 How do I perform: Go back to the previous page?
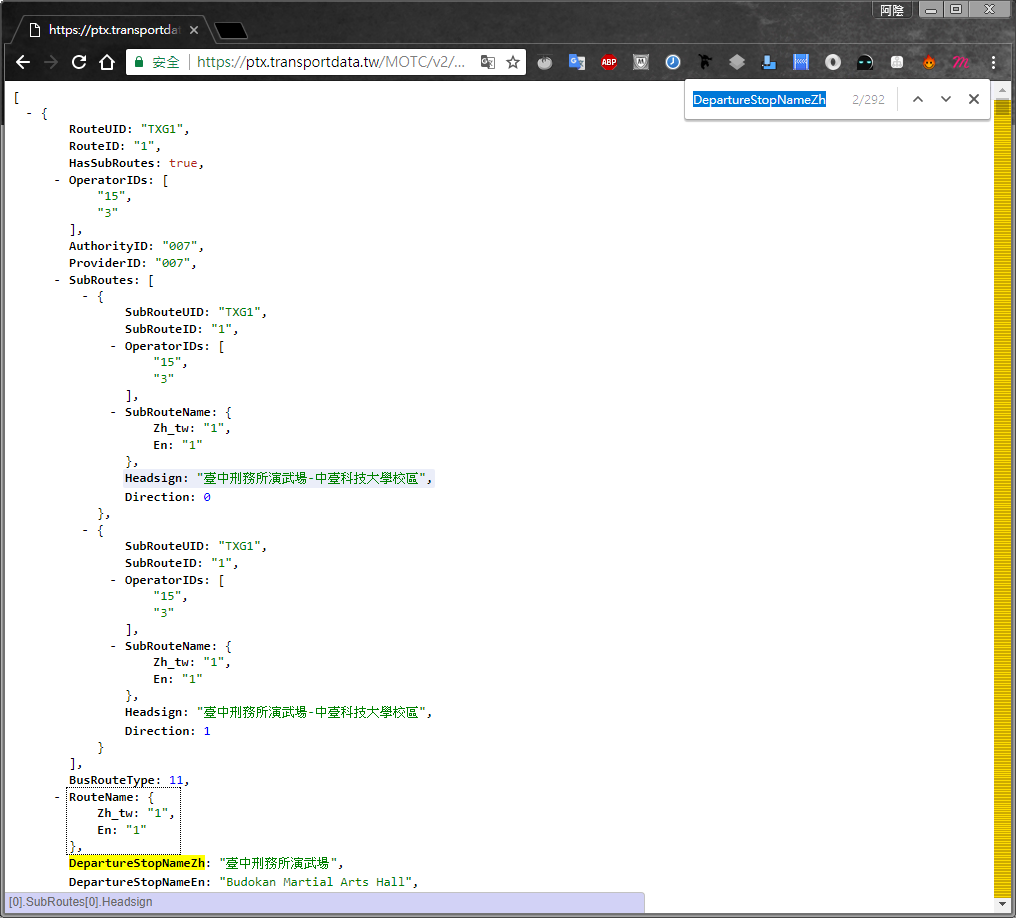tap(23, 62)
